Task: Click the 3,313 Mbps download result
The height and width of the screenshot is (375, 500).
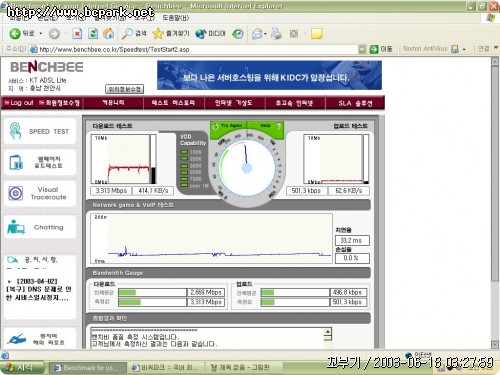Action: coord(111,191)
